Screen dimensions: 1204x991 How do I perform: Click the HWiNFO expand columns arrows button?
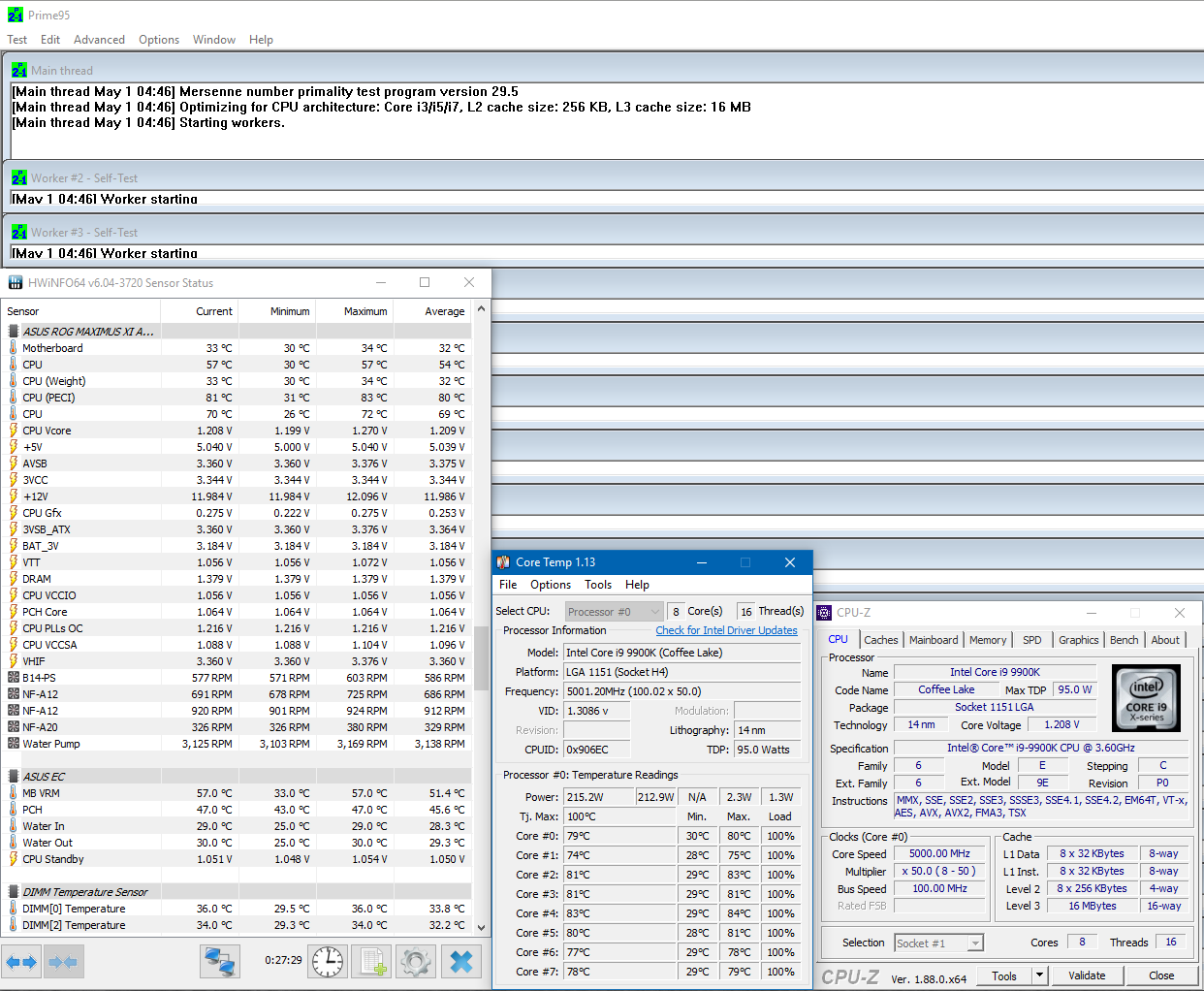coord(21,962)
